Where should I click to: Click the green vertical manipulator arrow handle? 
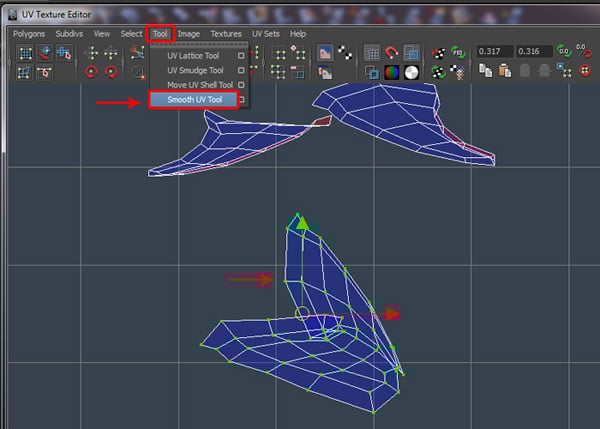(x=302, y=223)
